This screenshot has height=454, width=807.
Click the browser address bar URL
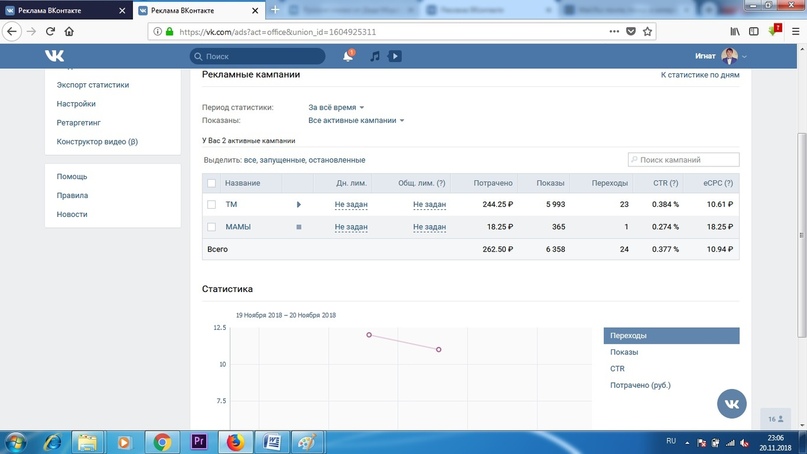(277, 31)
